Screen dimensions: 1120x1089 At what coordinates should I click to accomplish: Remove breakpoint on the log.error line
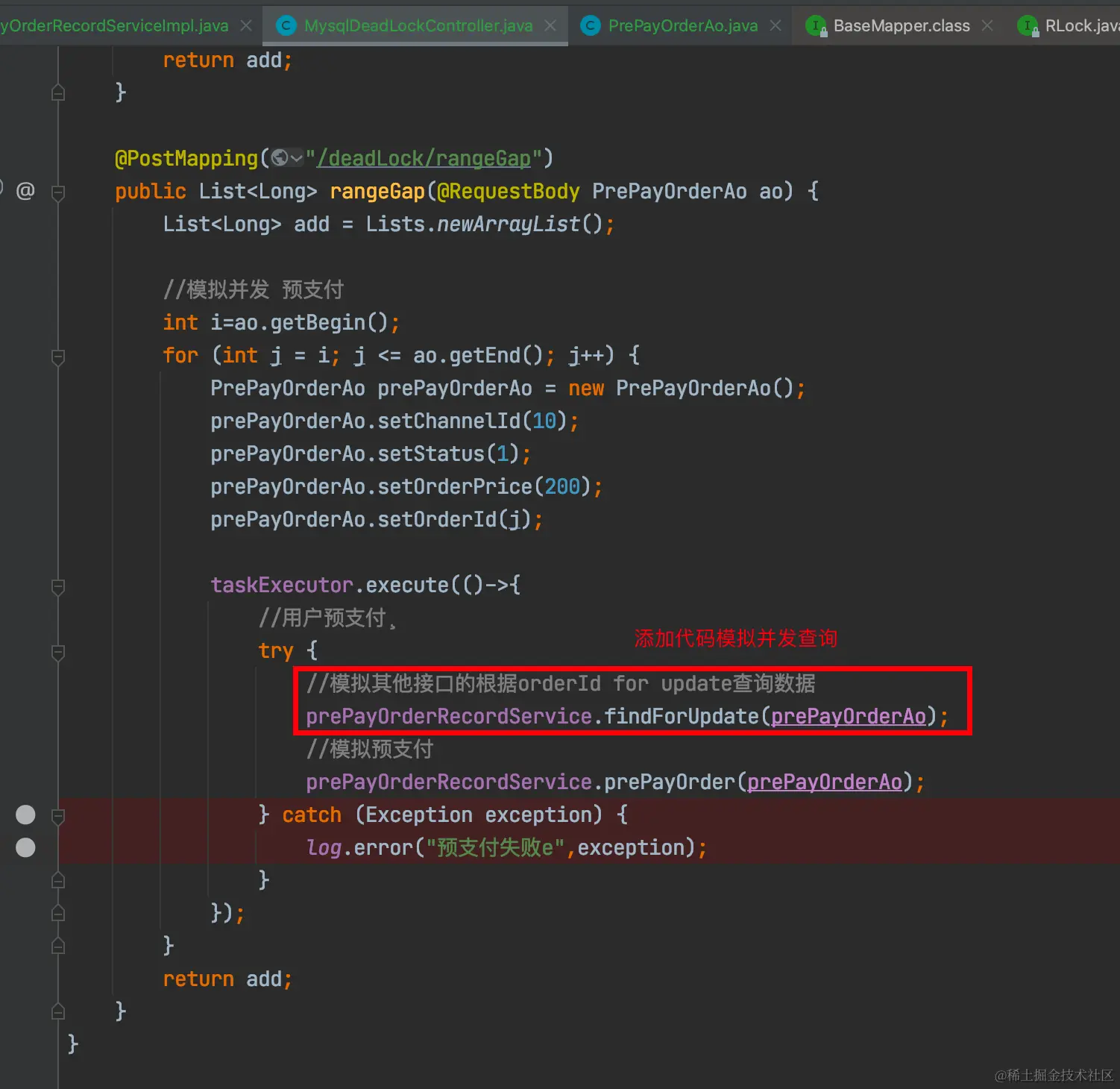(25, 847)
